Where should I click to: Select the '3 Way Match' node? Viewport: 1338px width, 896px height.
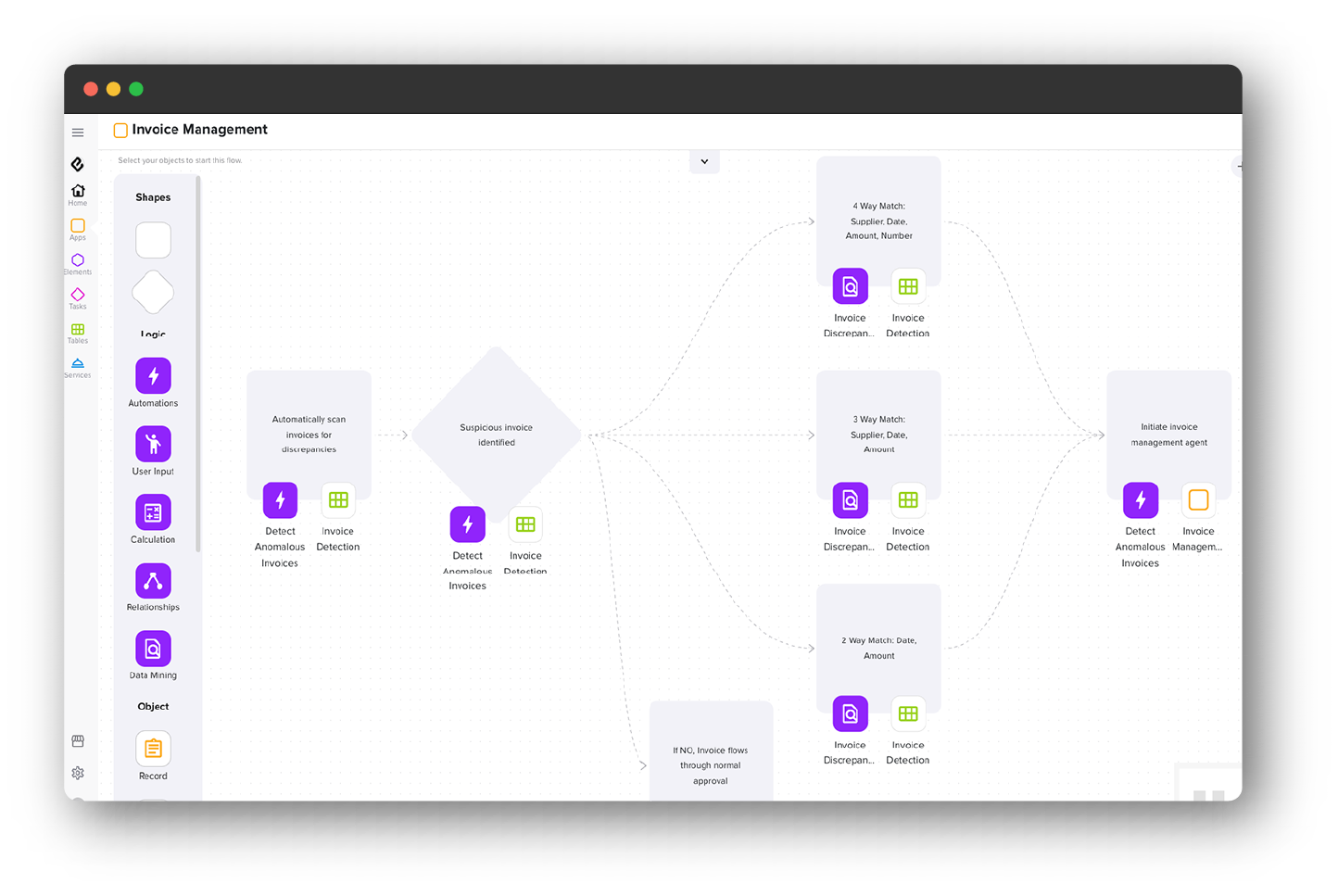pyautogui.click(x=878, y=435)
